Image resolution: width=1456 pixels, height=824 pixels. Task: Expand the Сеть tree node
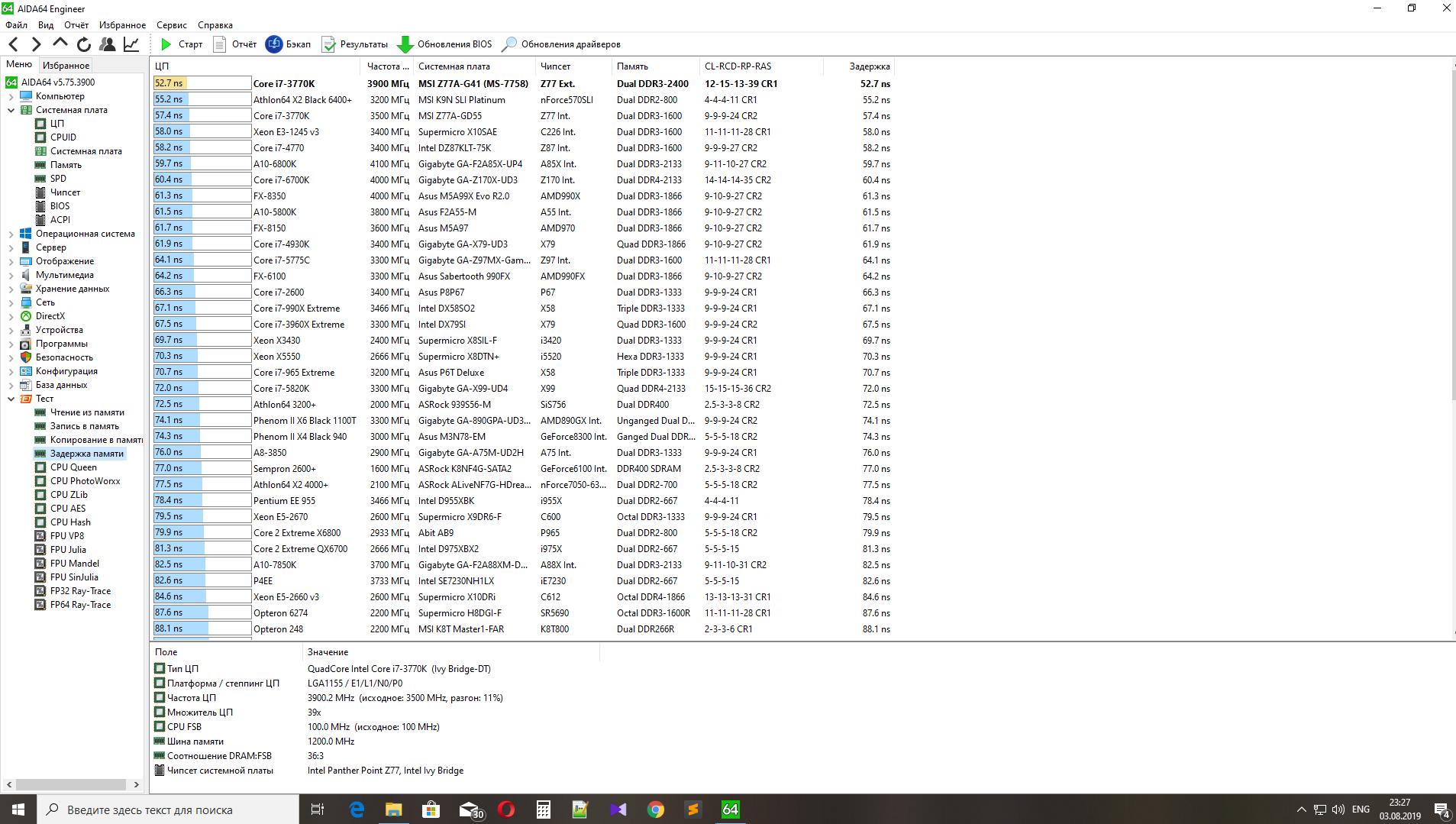tap(11, 302)
